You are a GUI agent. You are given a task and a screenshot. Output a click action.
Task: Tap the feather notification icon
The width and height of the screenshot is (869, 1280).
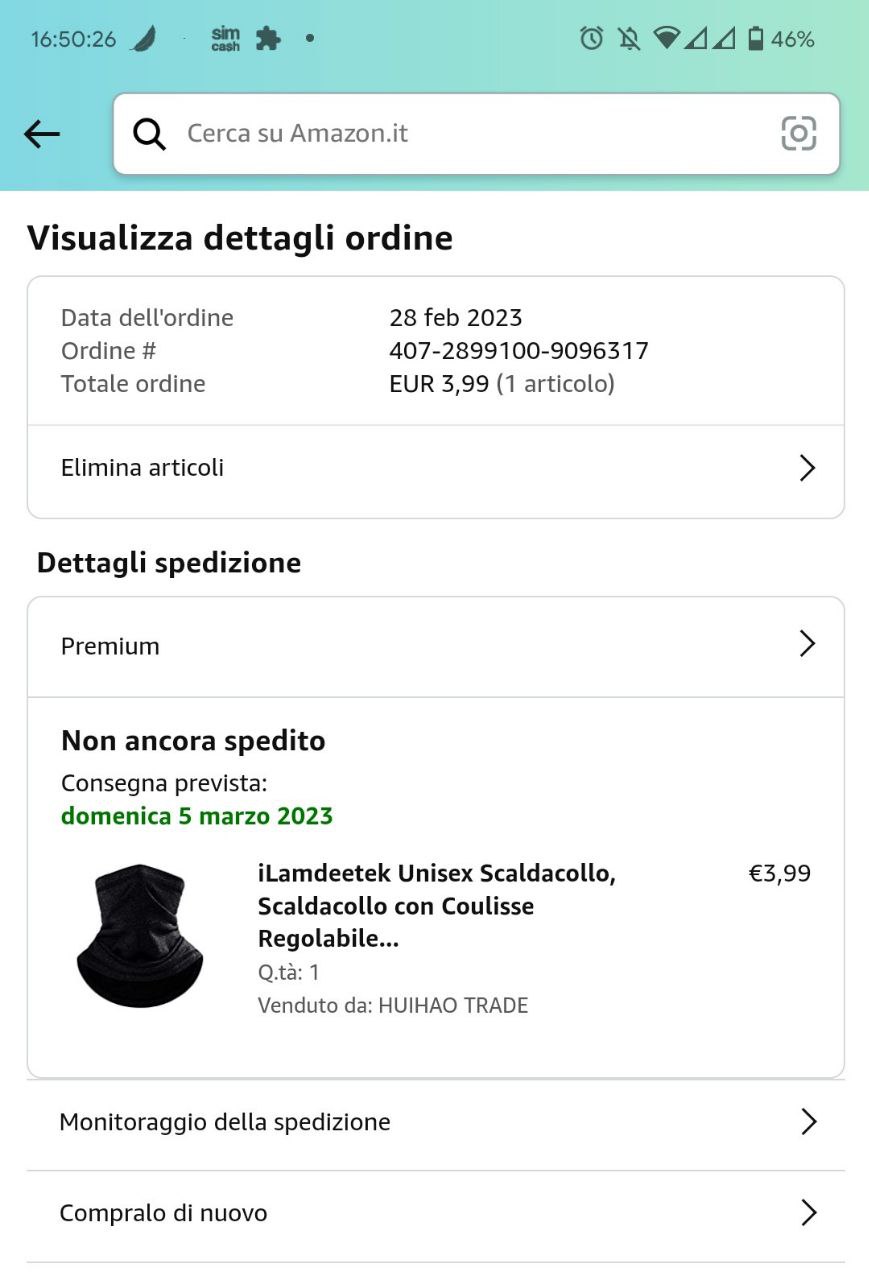coord(144,39)
